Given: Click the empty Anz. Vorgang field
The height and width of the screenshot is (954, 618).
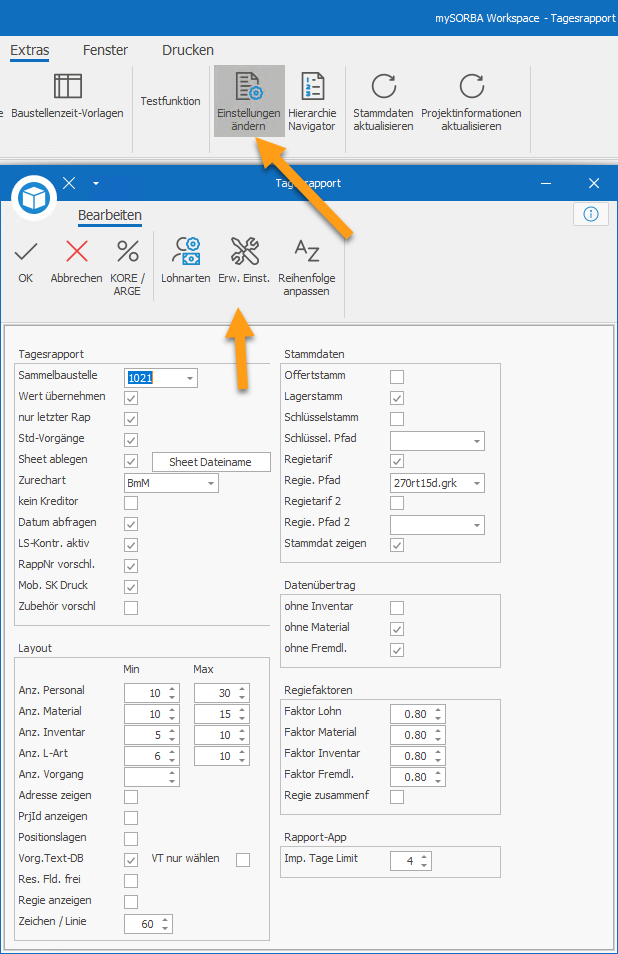Looking at the screenshot, I should tap(151, 777).
